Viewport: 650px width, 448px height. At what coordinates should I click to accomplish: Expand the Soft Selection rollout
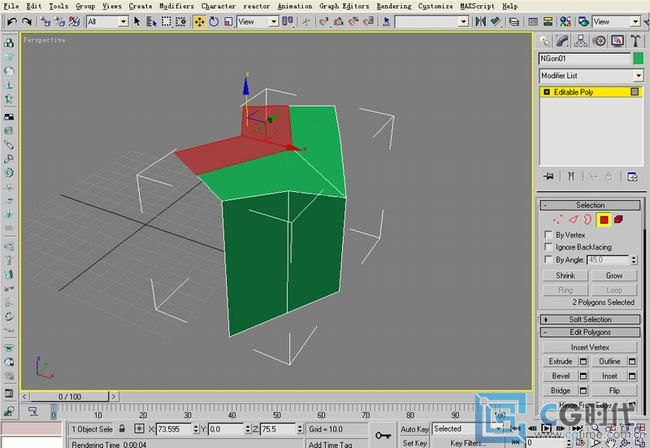tap(590, 319)
